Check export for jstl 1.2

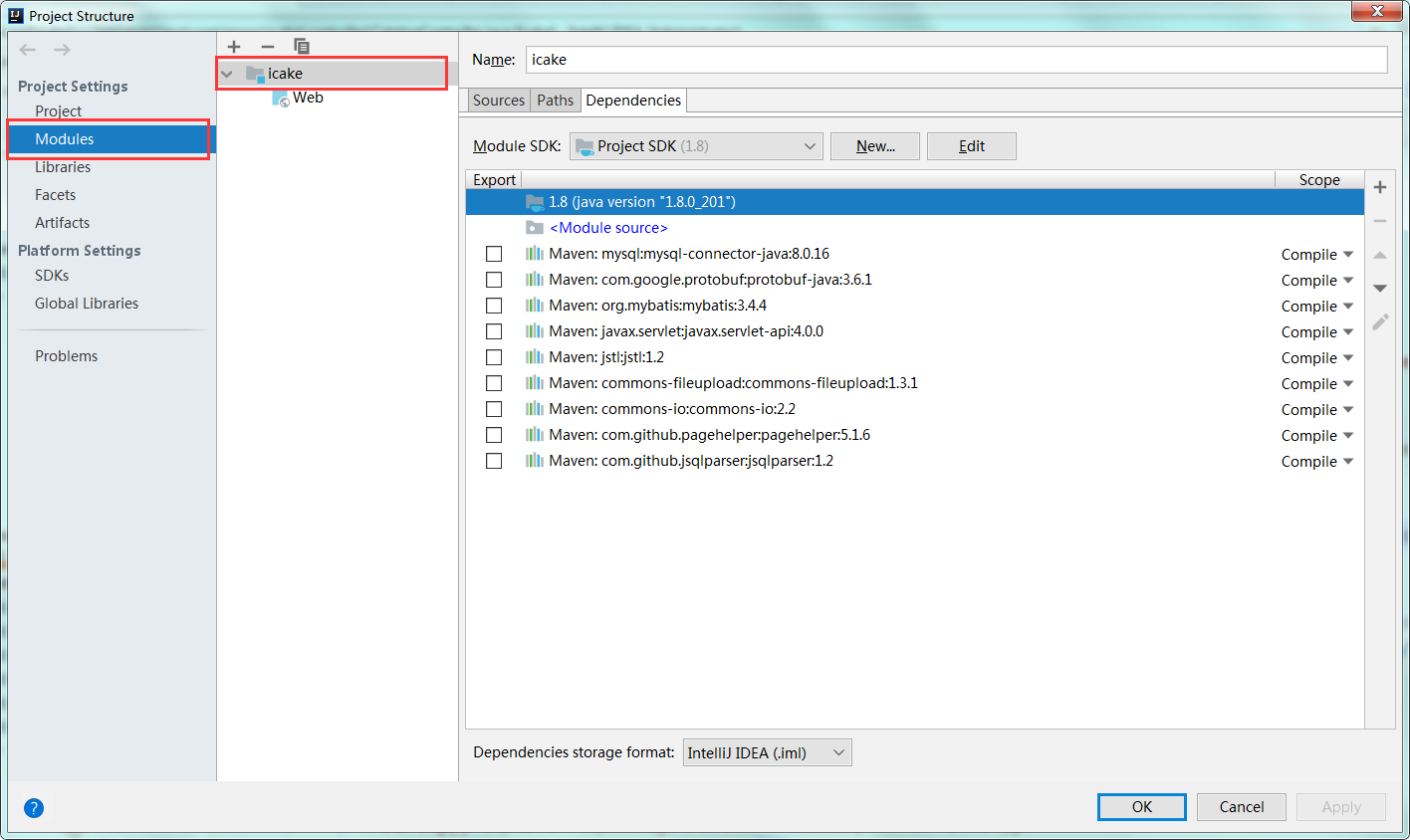tap(494, 357)
